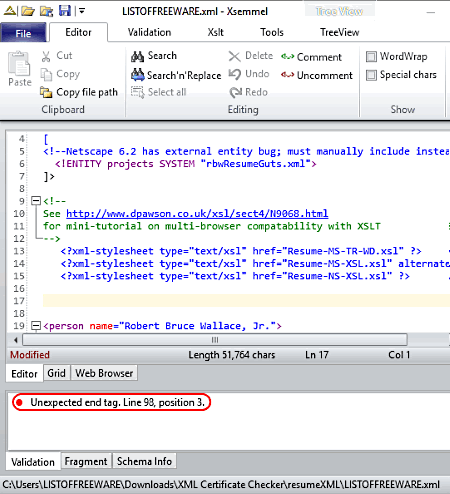450x494 pixels.
Task: Click the Resume-NS-XSL.xsl stylesheet line
Action: (x=235, y=276)
